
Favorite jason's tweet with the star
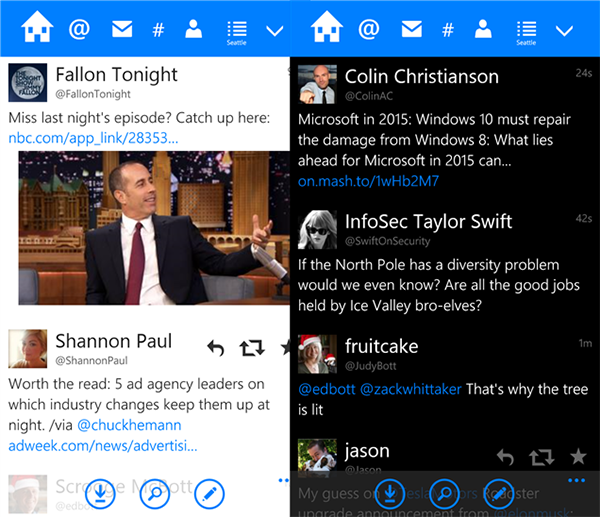tap(578, 456)
